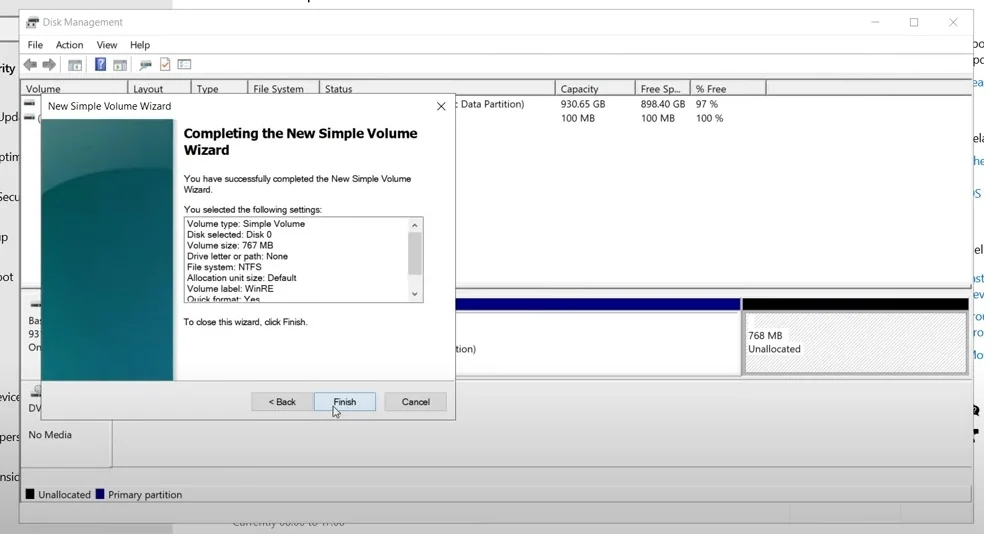The image size is (990, 540).
Task: Click the blue Primary partition legend swatch
Action: point(100,495)
